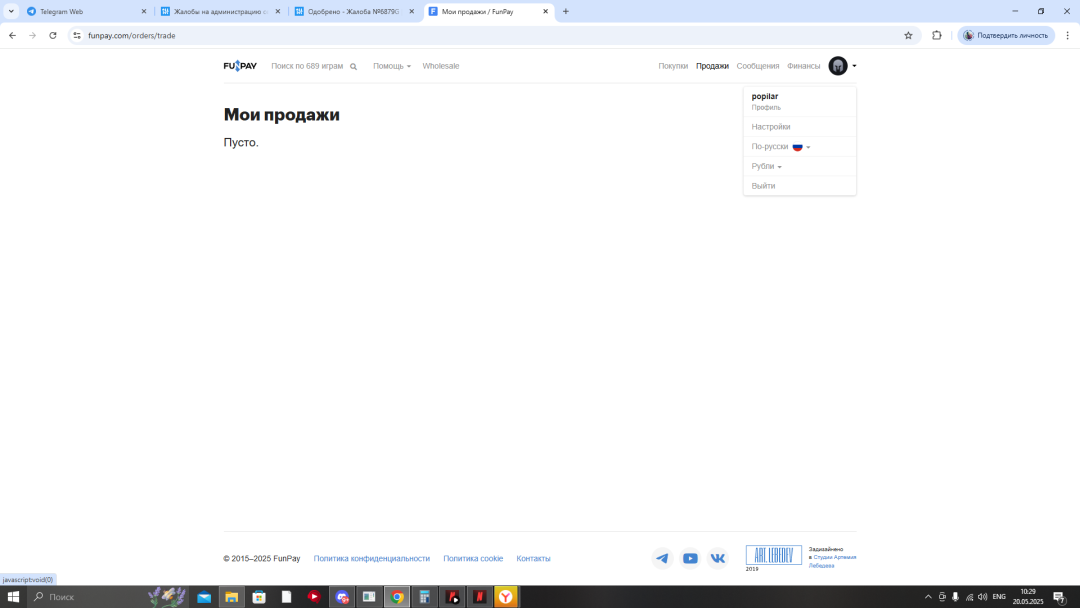
Task: Open Финансы in the header
Action: 803,66
